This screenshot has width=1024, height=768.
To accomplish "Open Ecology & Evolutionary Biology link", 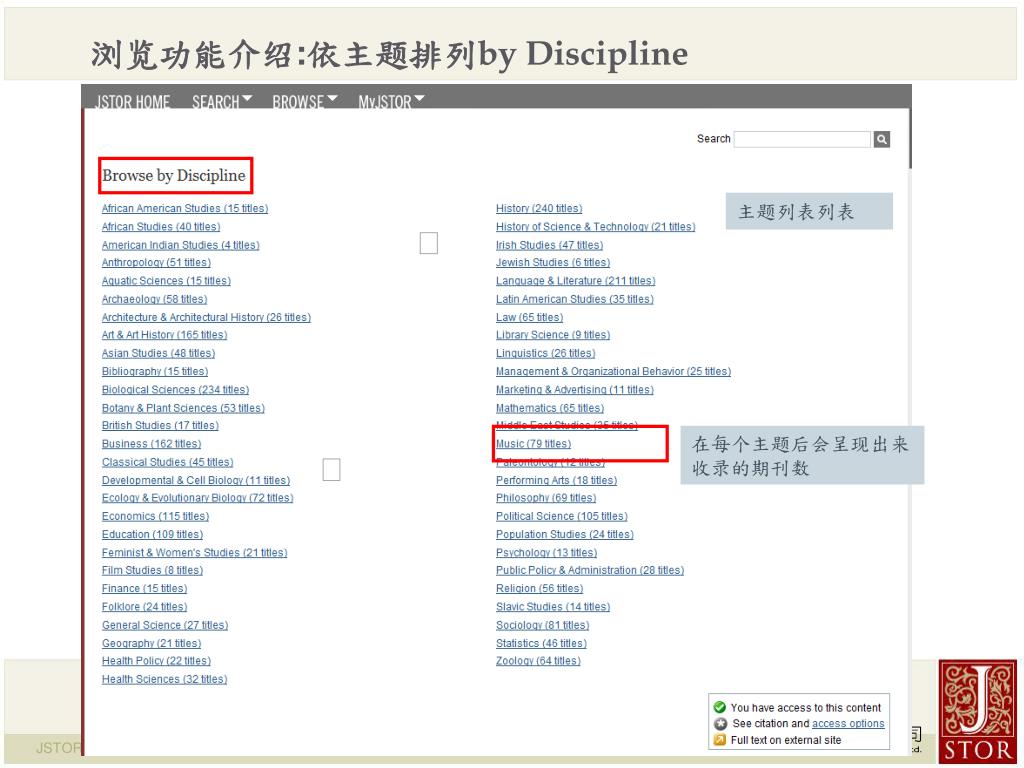I will click(197, 498).
